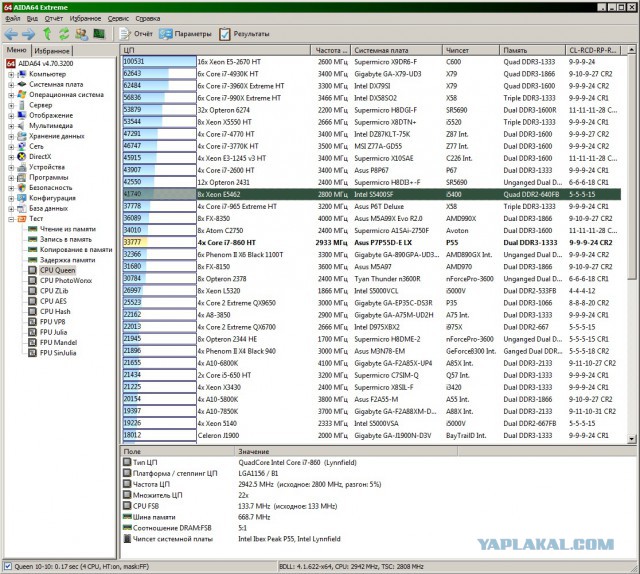The image size is (640, 574).
Task: Select the CPU PhotoWorxx benchmark
Action: coord(65,281)
